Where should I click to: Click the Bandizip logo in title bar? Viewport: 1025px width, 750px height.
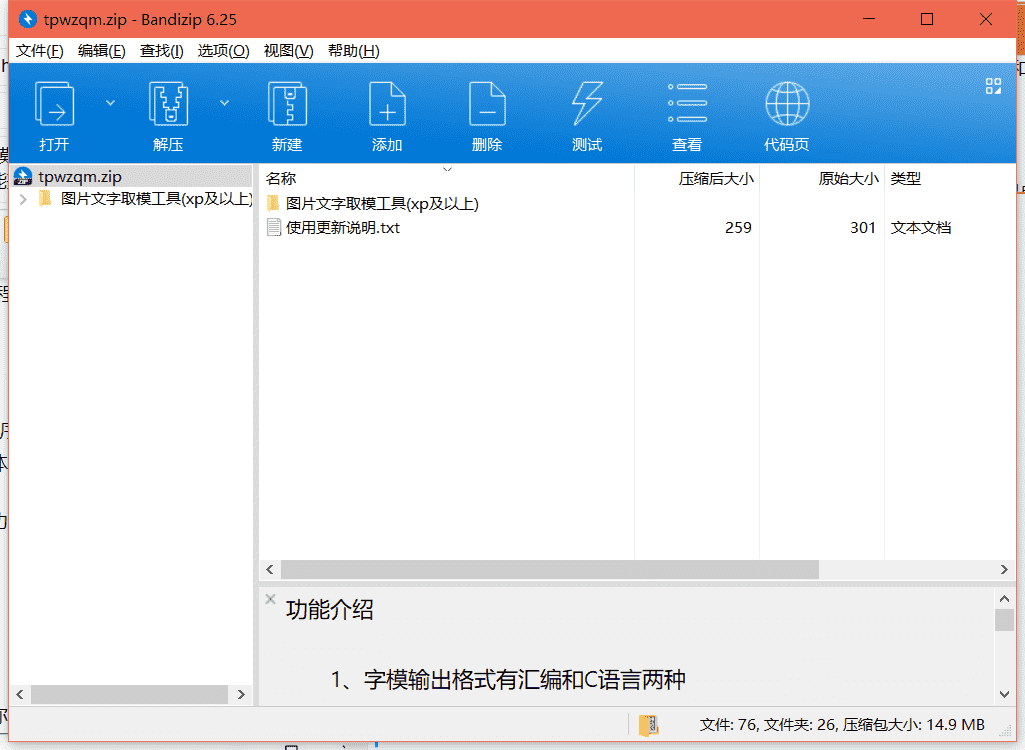point(27,19)
